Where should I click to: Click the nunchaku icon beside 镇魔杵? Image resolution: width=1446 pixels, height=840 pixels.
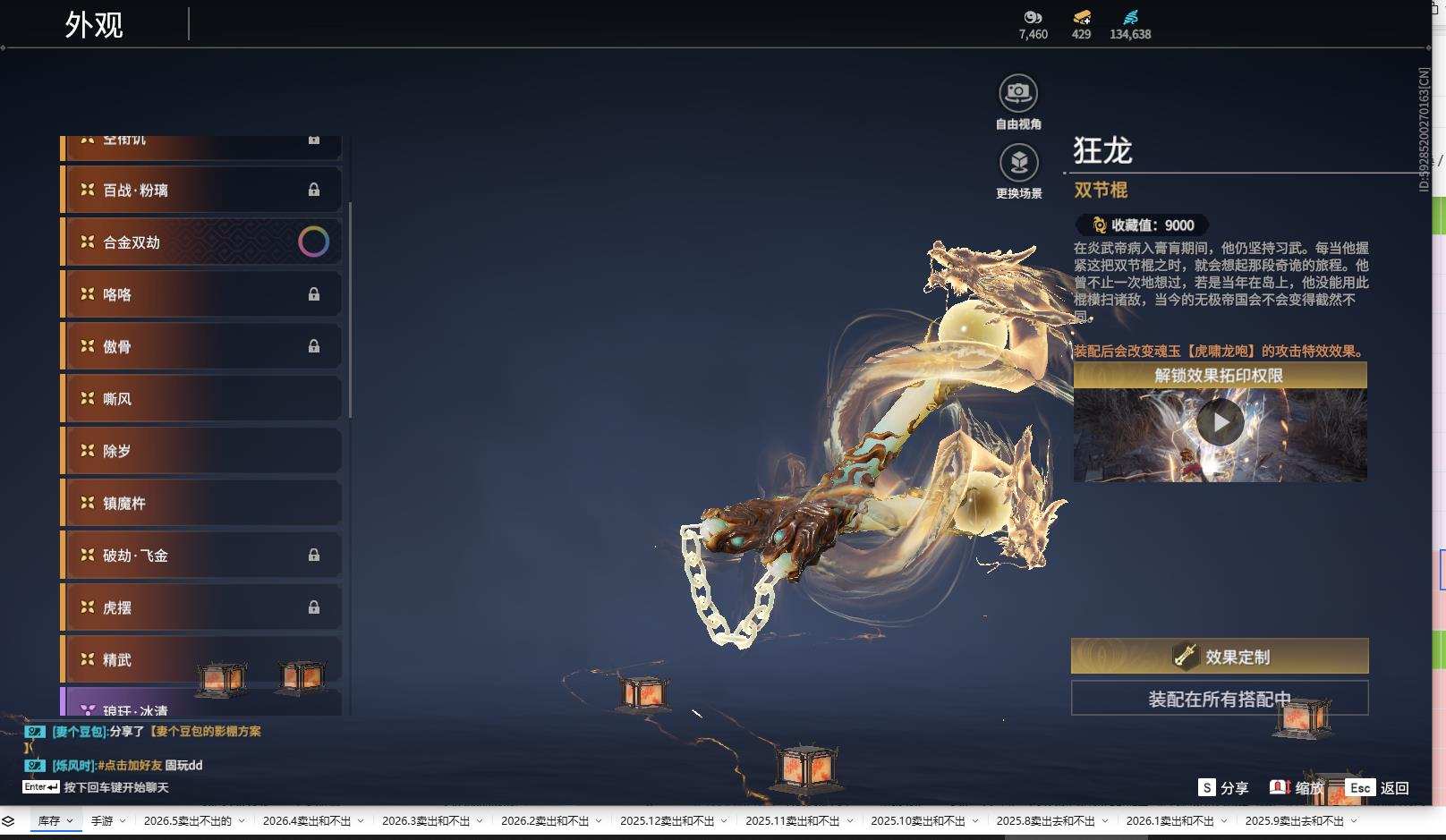coord(88,503)
